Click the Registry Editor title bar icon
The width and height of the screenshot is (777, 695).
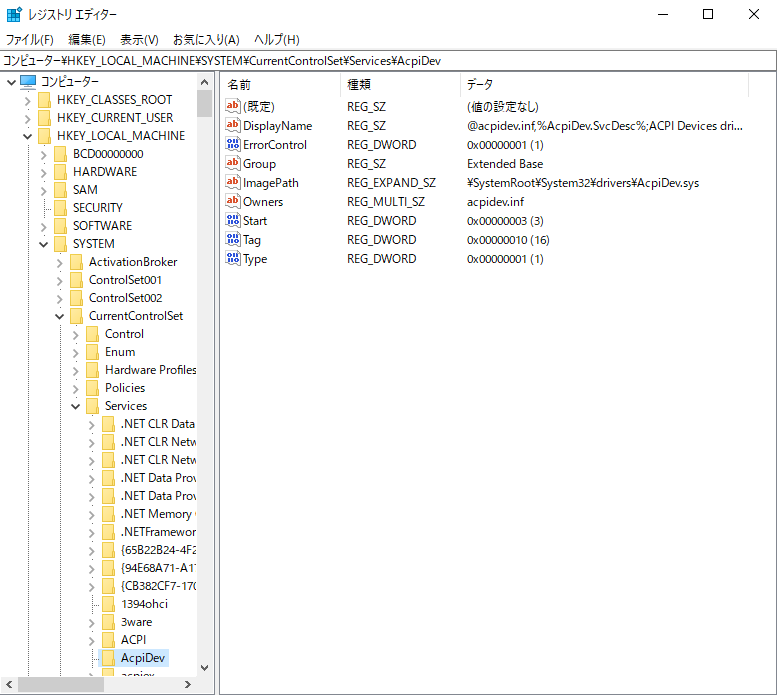[14, 14]
